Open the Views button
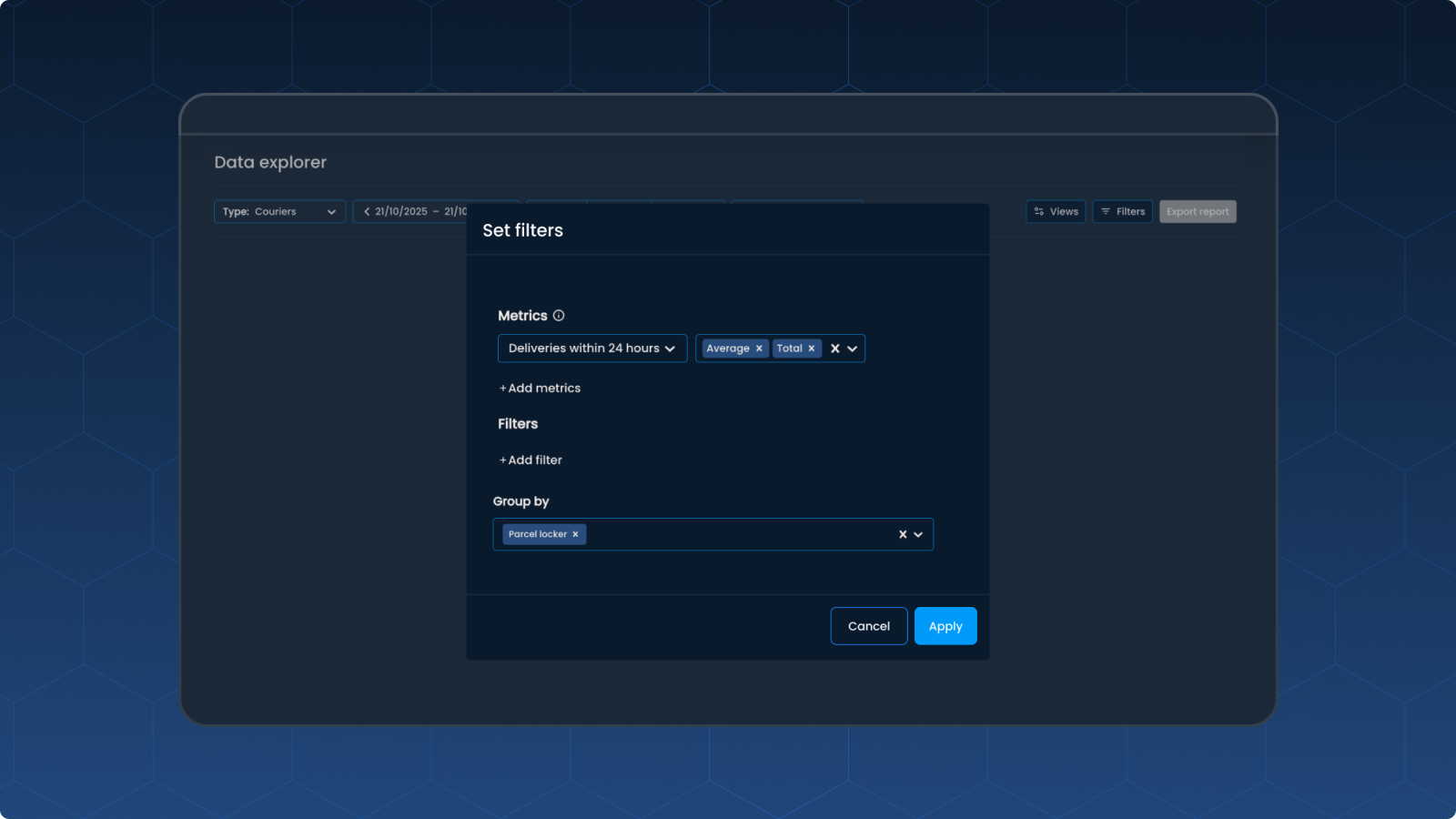Image resolution: width=1456 pixels, height=819 pixels. [x=1056, y=211]
